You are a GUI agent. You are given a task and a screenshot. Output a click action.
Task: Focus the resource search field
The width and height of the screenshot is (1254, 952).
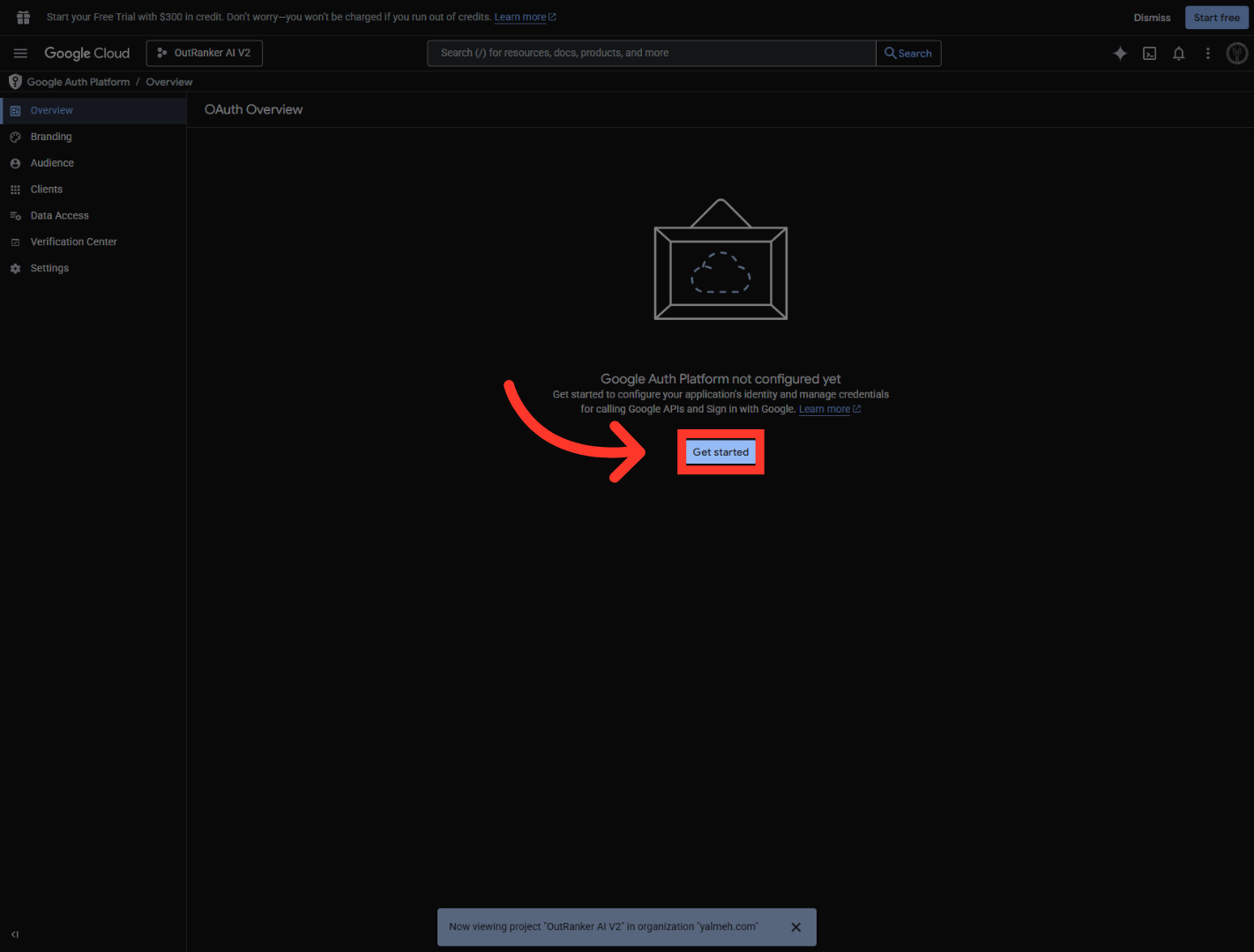(652, 53)
